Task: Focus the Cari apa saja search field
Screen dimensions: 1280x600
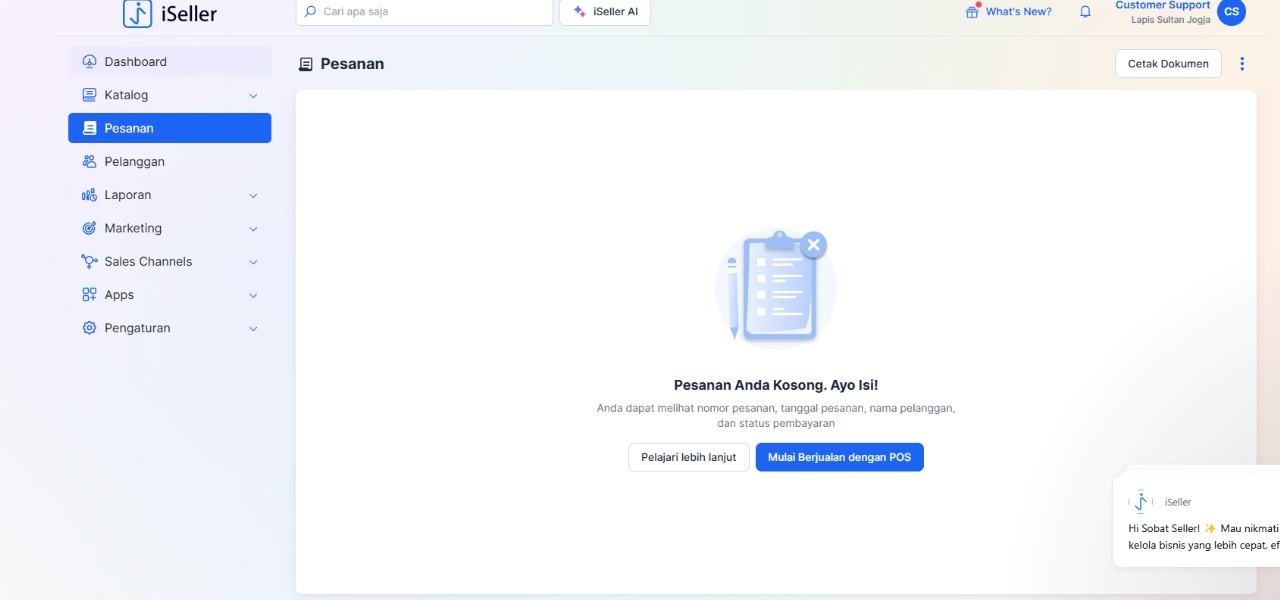Action: (430, 12)
